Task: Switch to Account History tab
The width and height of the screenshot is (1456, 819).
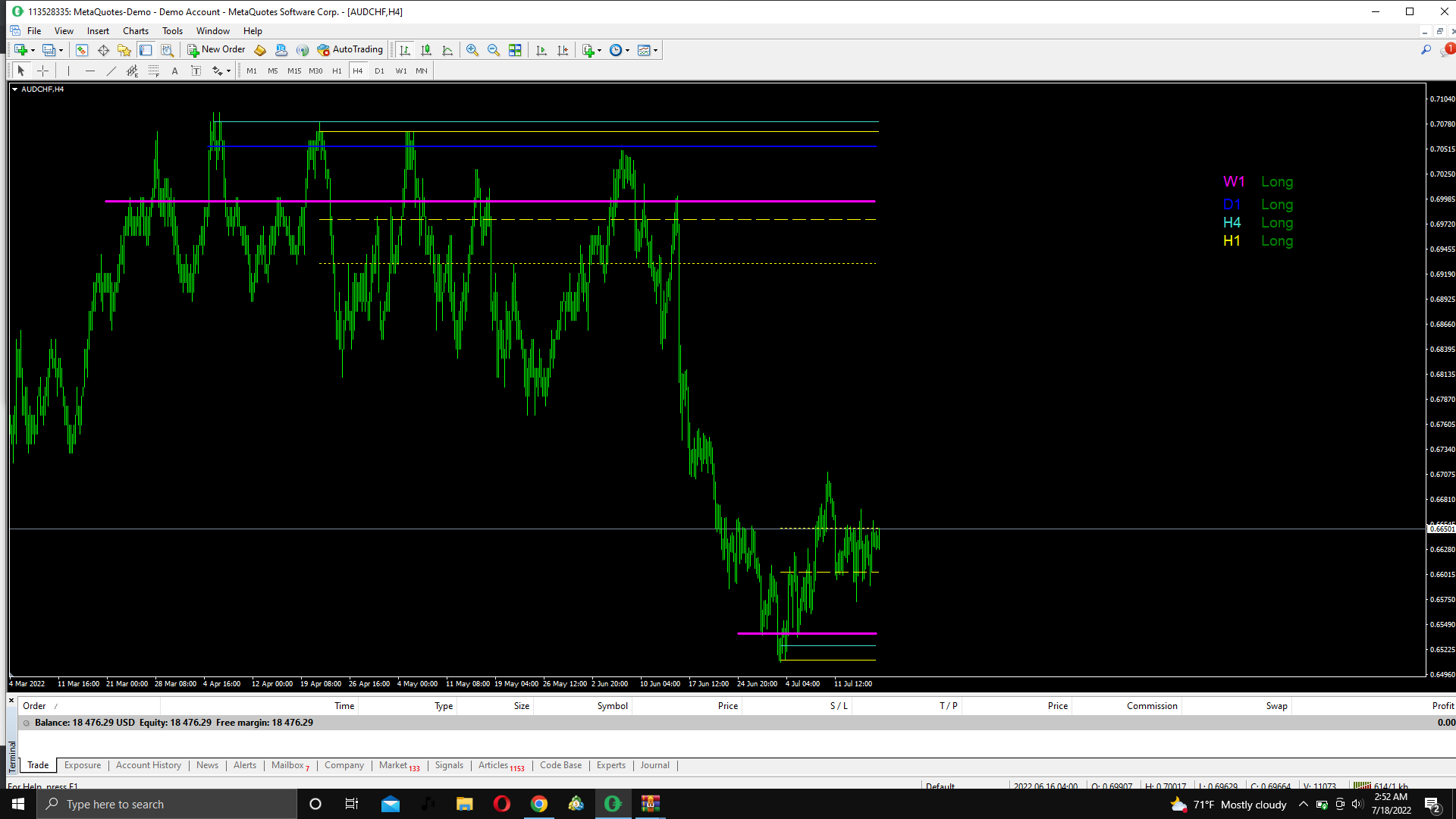Action: (149, 765)
